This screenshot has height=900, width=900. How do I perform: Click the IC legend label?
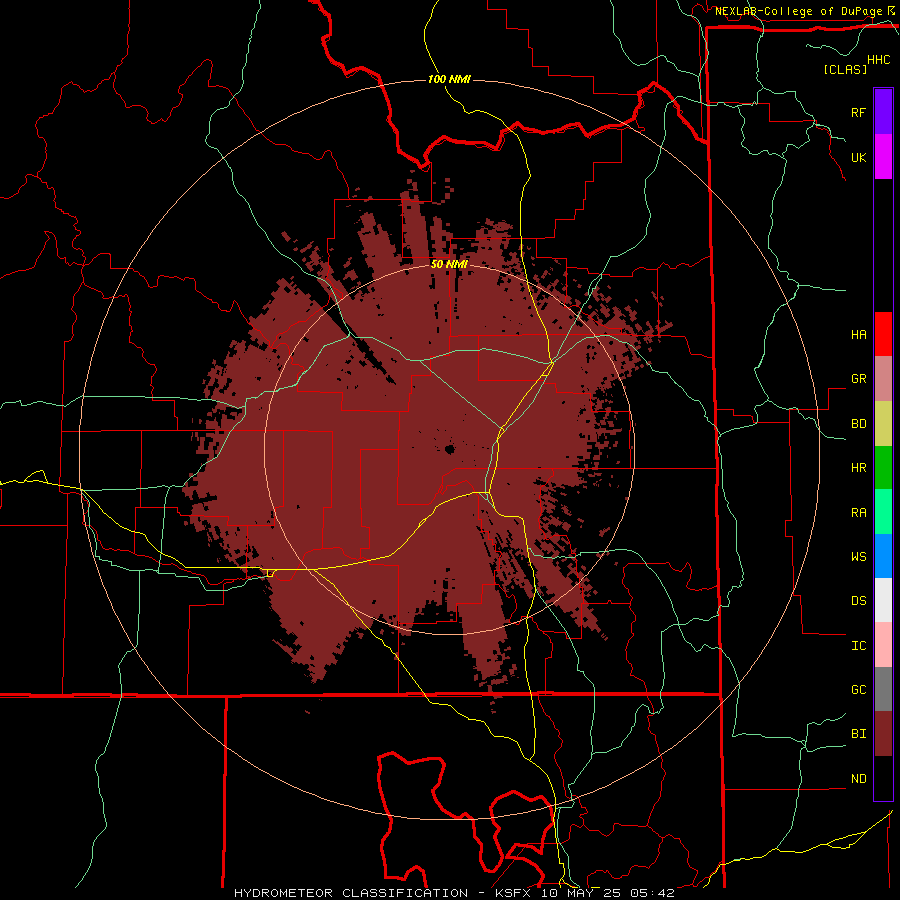pos(858,645)
